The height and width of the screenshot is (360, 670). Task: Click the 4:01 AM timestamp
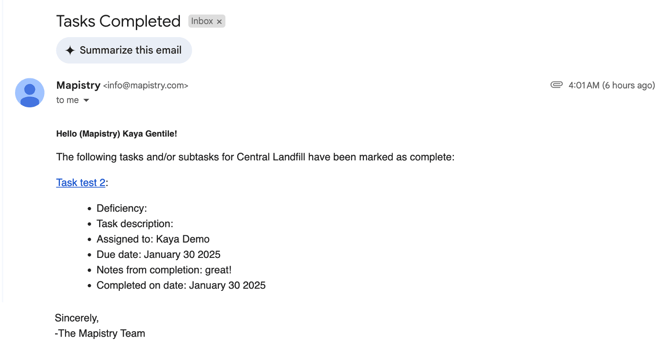[611, 85]
